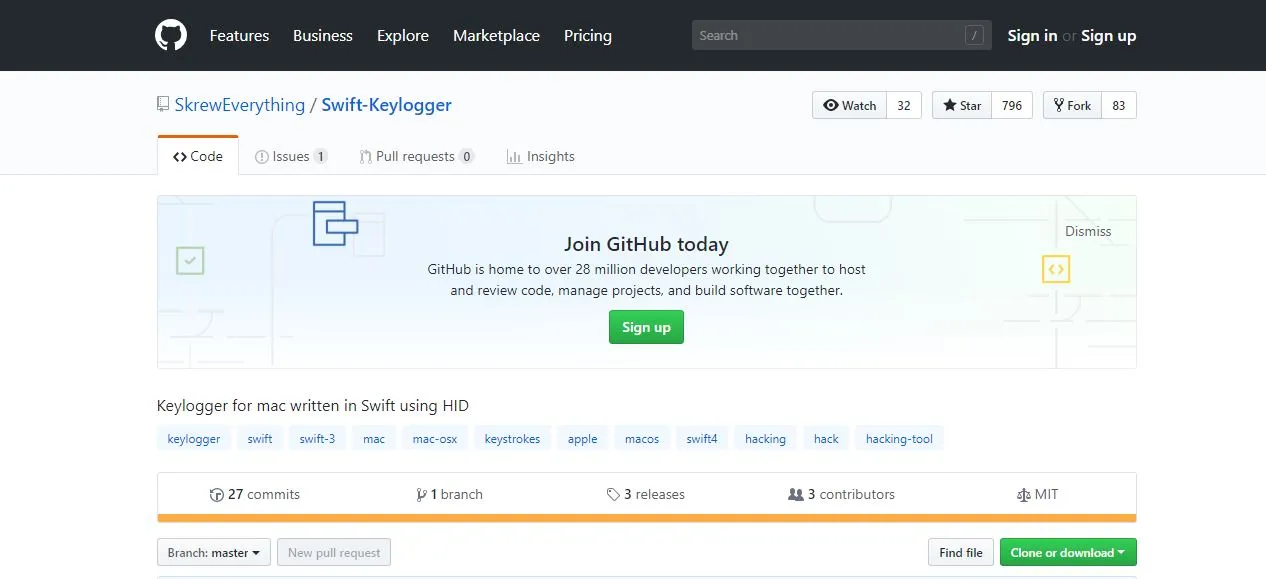Open the 3 releases page
Viewport: 1266px width, 579px height.
646,494
